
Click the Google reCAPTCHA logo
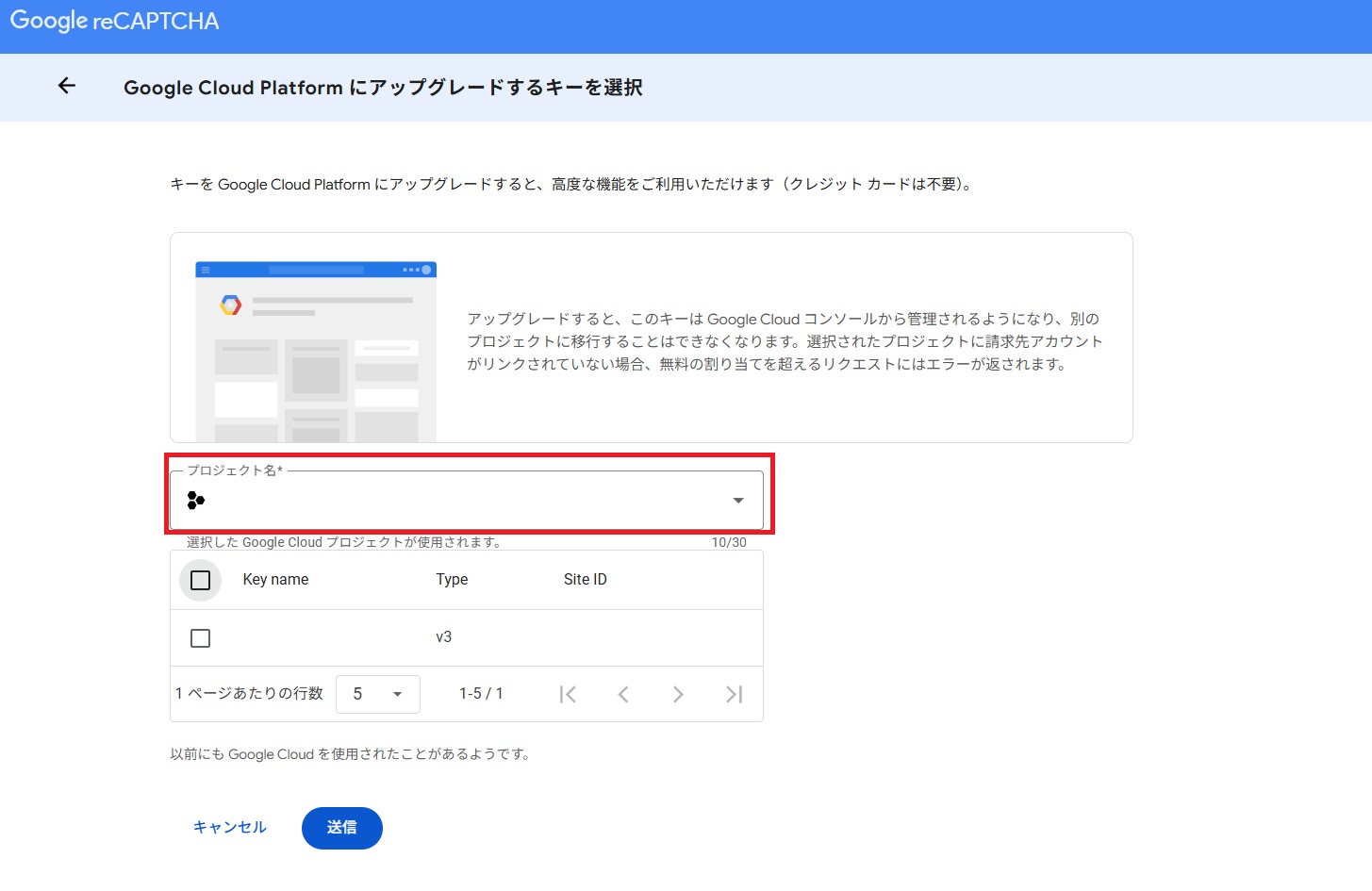pyautogui.click(x=113, y=21)
